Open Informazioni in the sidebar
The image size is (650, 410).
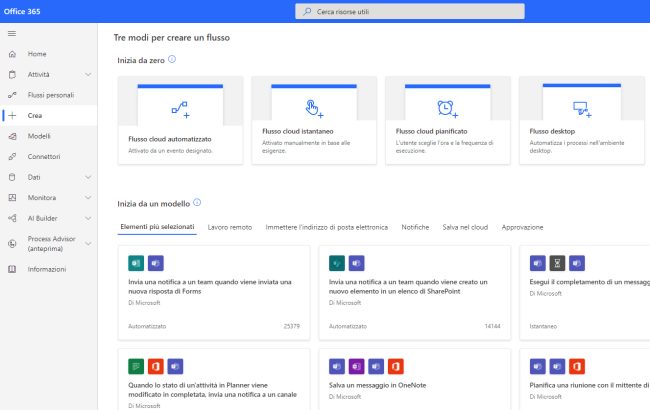49,269
